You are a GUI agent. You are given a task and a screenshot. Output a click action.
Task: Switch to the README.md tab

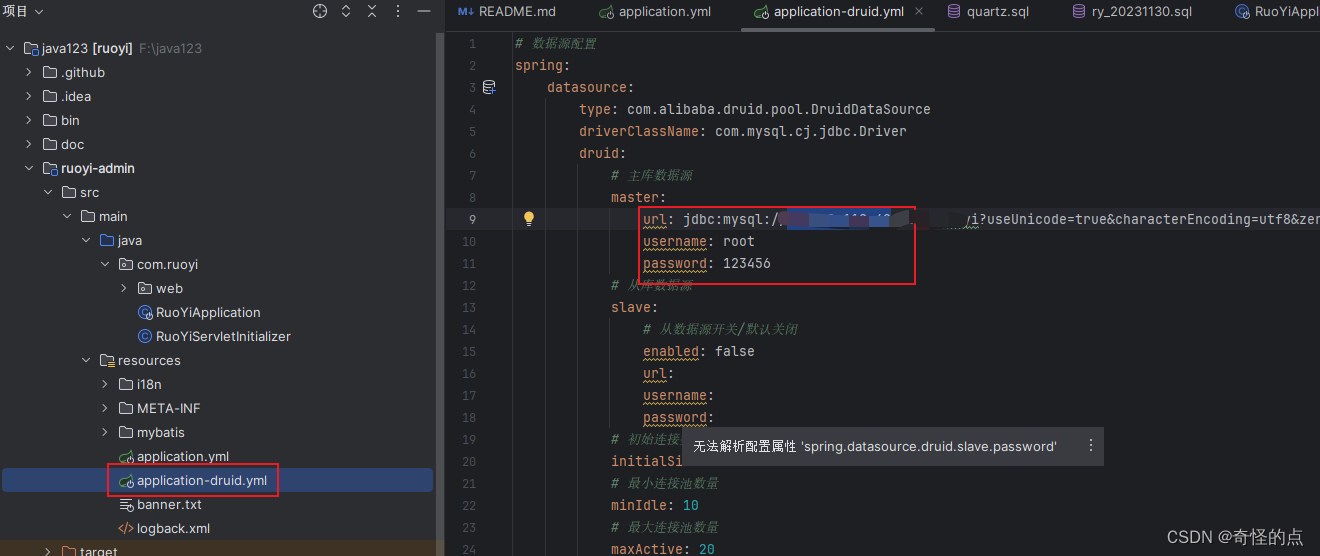click(x=507, y=12)
